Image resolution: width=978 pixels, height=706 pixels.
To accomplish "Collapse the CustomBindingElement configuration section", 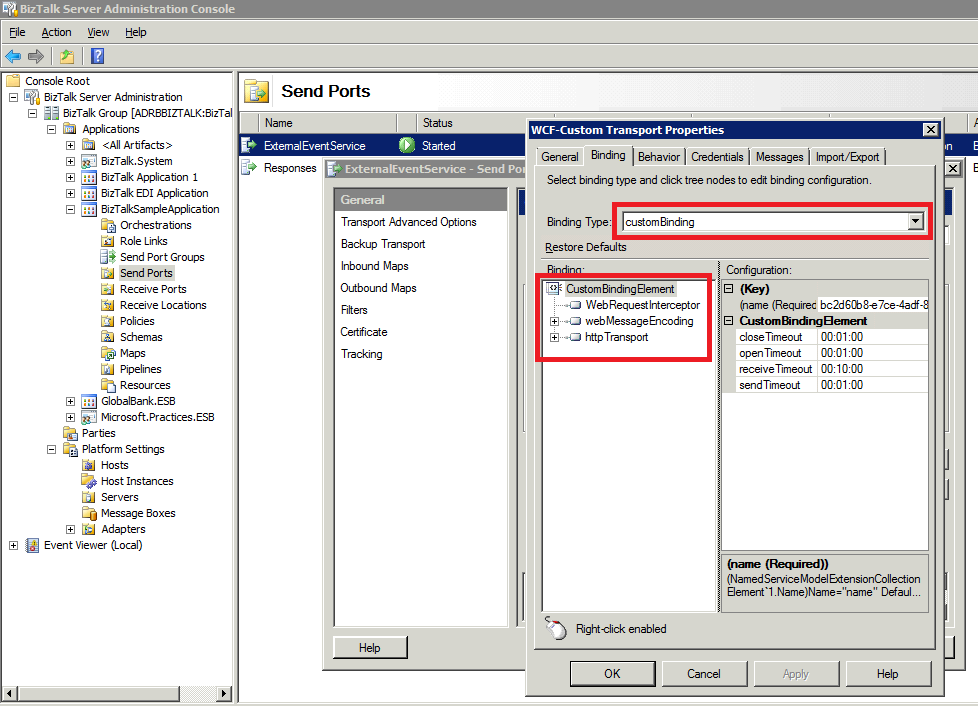I will click(729, 321).
